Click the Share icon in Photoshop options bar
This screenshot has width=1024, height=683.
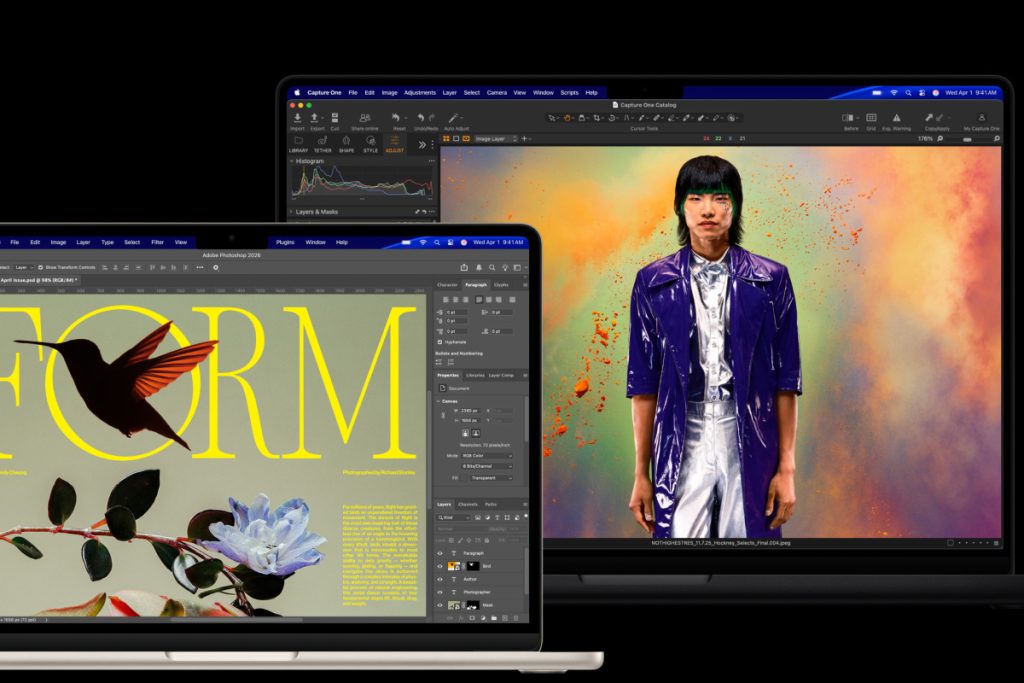coord(464,267)
